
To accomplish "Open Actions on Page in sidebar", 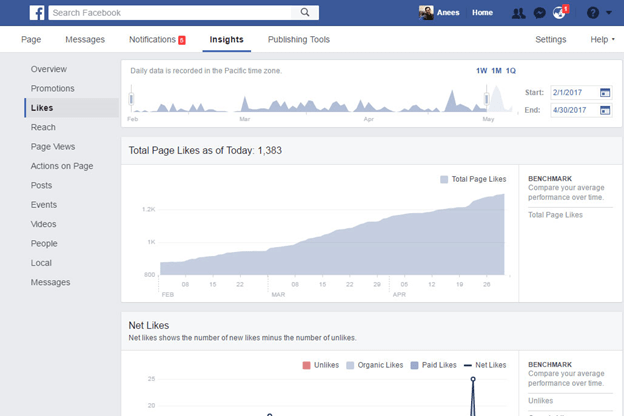I will (62, 166).
